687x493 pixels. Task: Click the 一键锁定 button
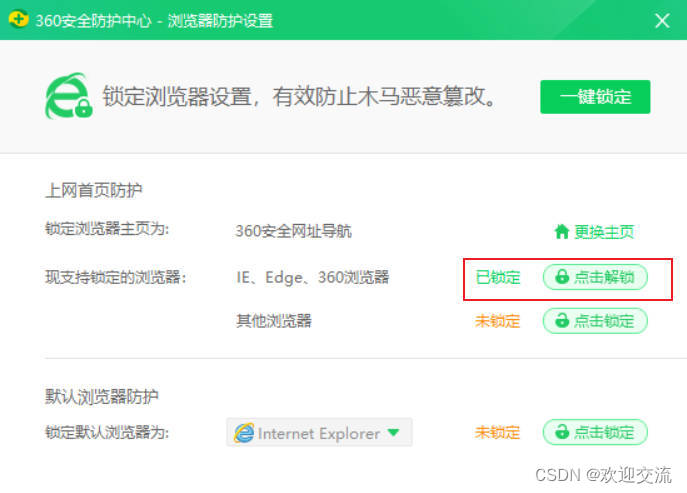pyautogui.click(x=595, y=97)
